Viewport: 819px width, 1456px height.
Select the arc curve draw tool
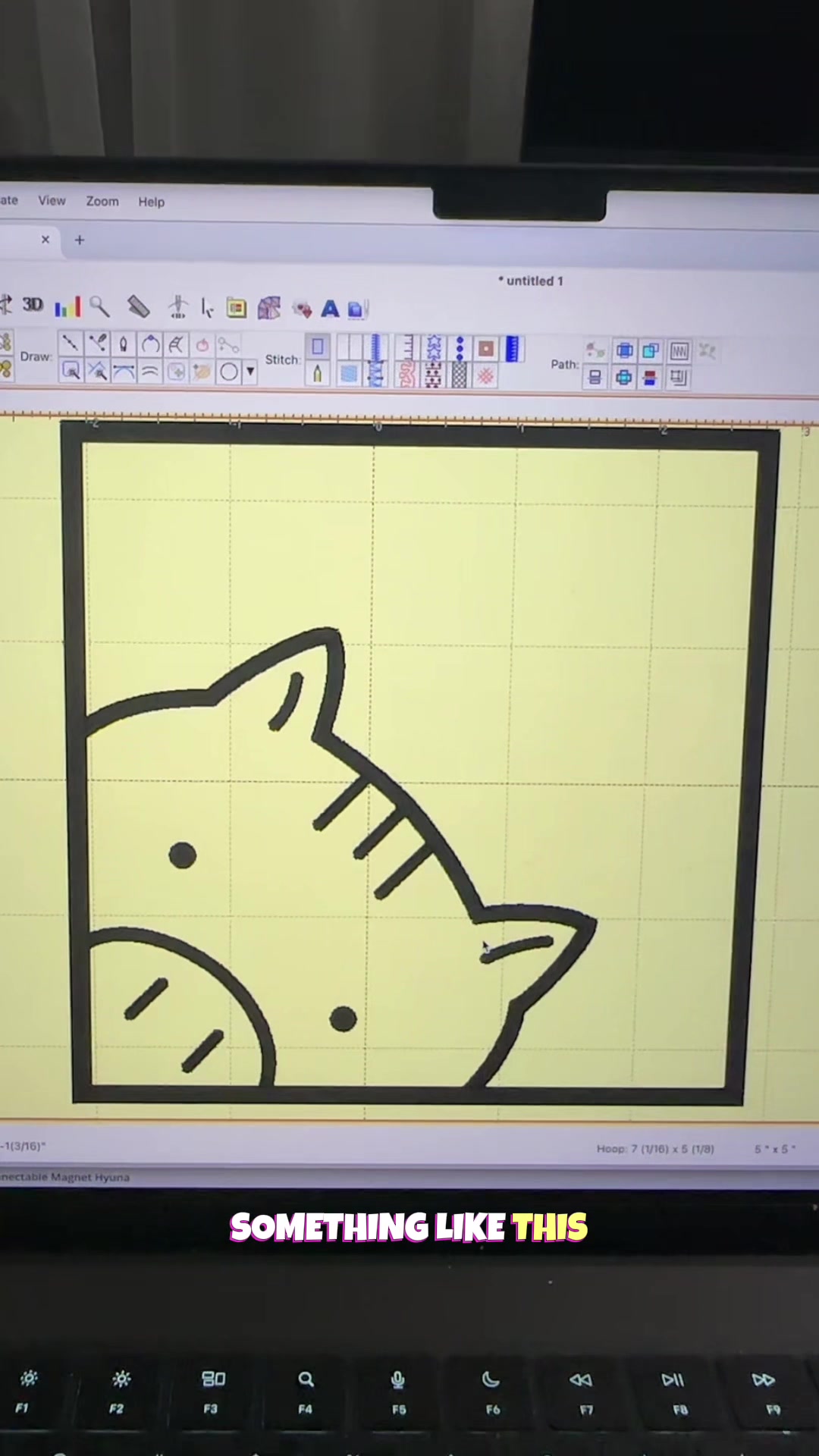tap(150, 345)
